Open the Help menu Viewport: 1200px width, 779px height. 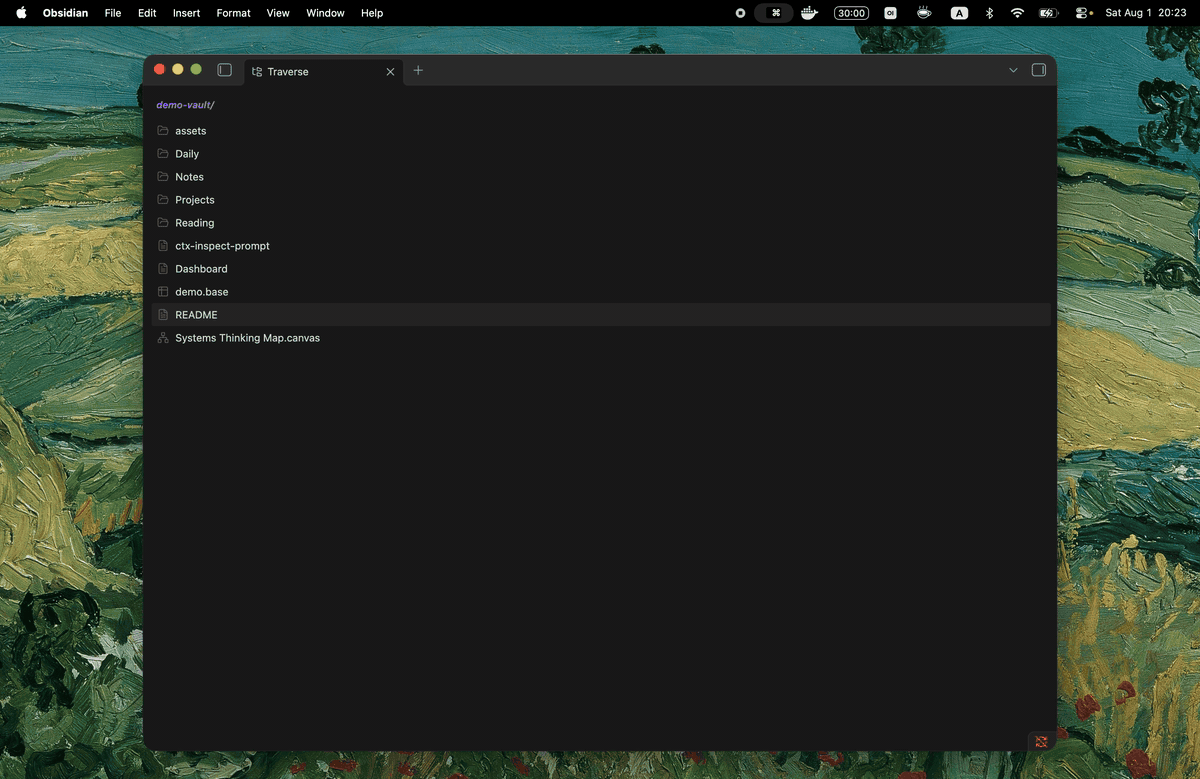coord(372,13)
